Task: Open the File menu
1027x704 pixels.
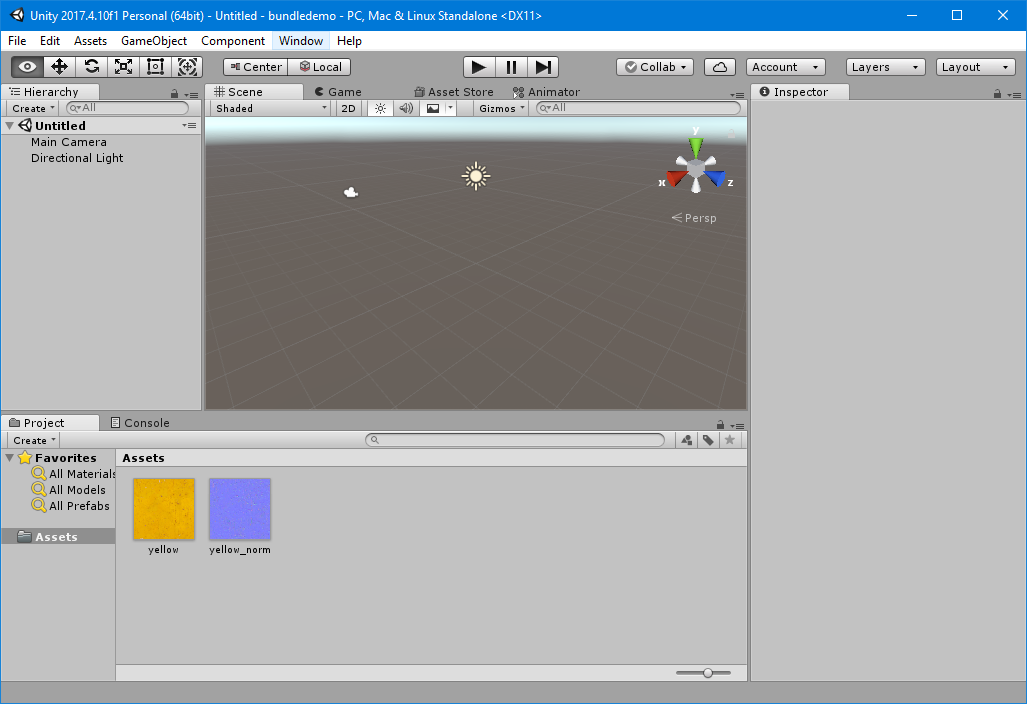Action: click(17, 41)
